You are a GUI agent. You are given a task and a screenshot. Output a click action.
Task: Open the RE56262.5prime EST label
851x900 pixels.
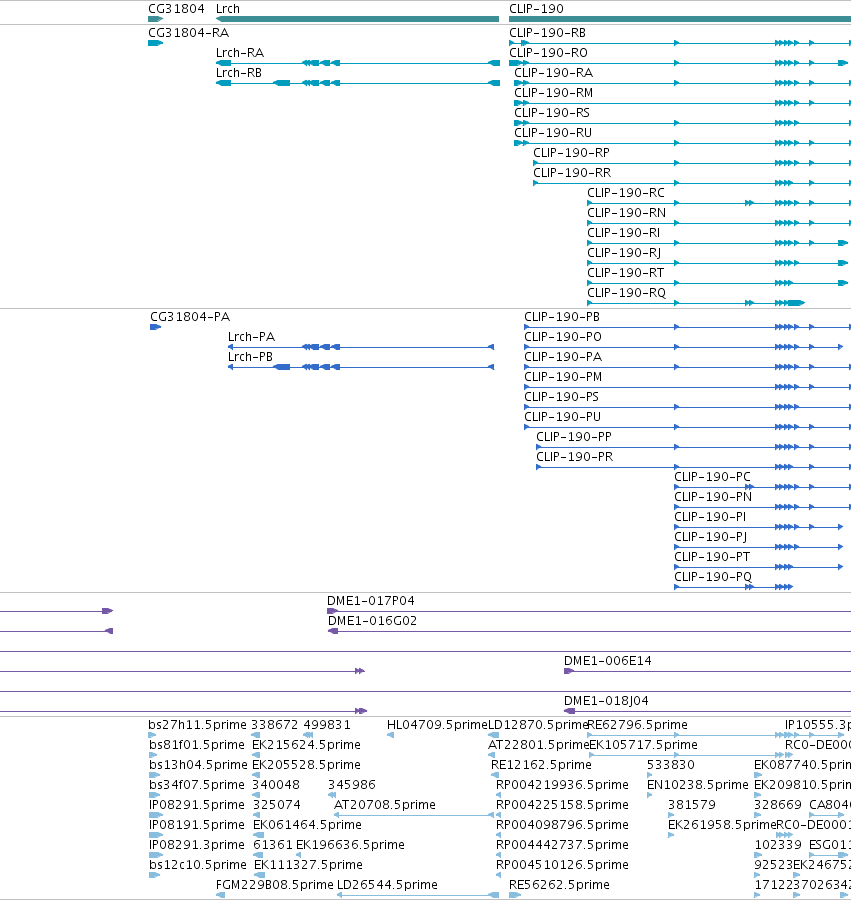[x=559, y=885]
